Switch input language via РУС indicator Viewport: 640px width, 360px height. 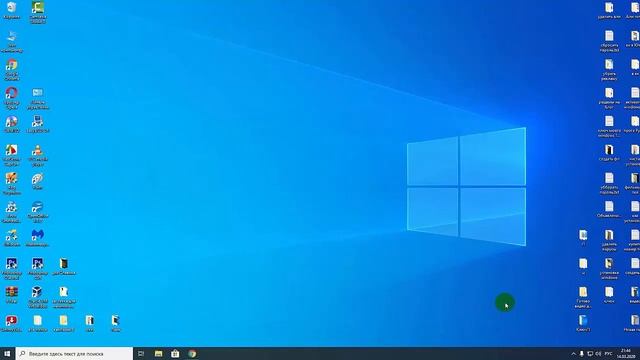(609, 353)
